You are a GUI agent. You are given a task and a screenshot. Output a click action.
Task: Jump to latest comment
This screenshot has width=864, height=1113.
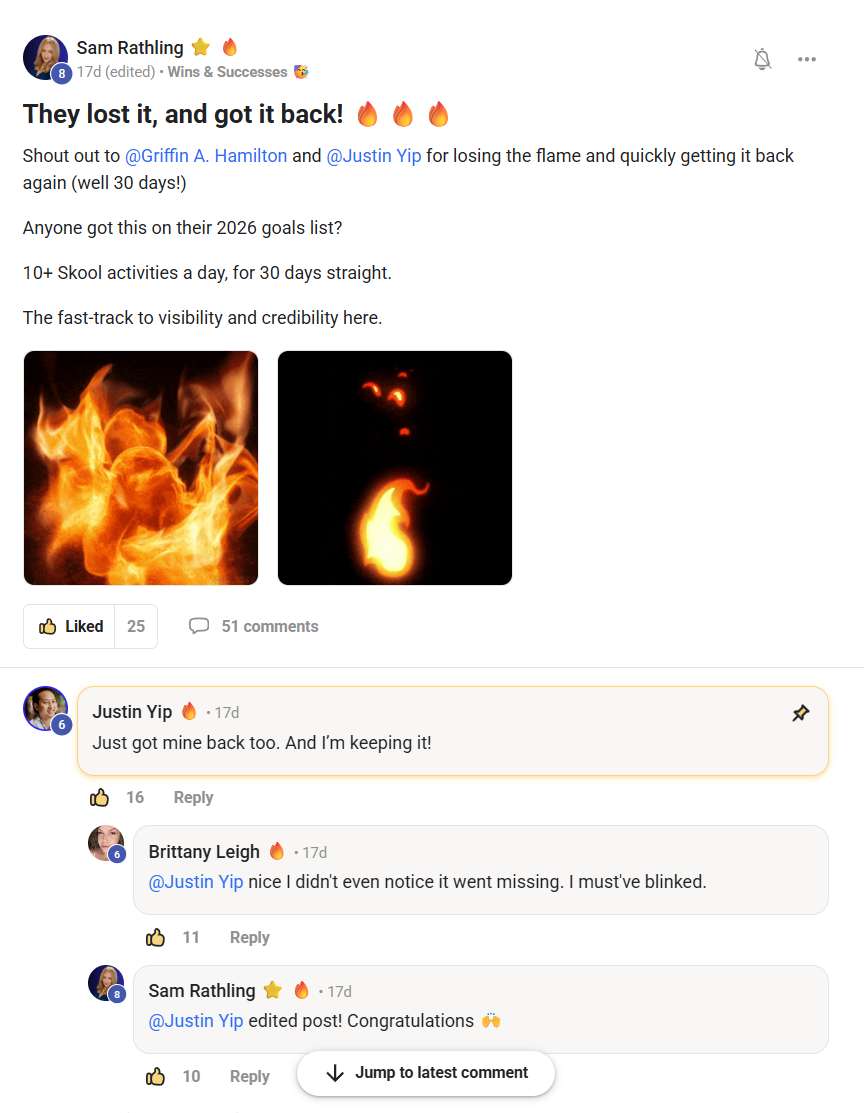coord(426,1073)
